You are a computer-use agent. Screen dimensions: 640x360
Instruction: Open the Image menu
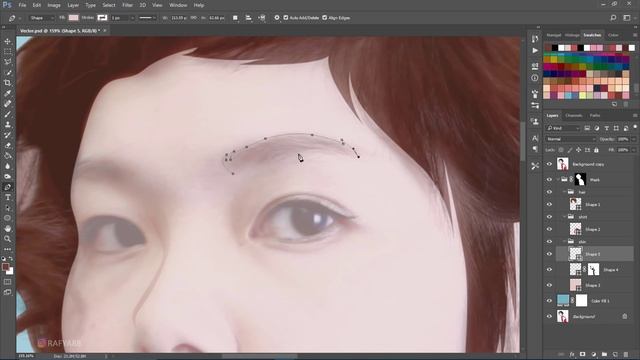pos(54,5)
